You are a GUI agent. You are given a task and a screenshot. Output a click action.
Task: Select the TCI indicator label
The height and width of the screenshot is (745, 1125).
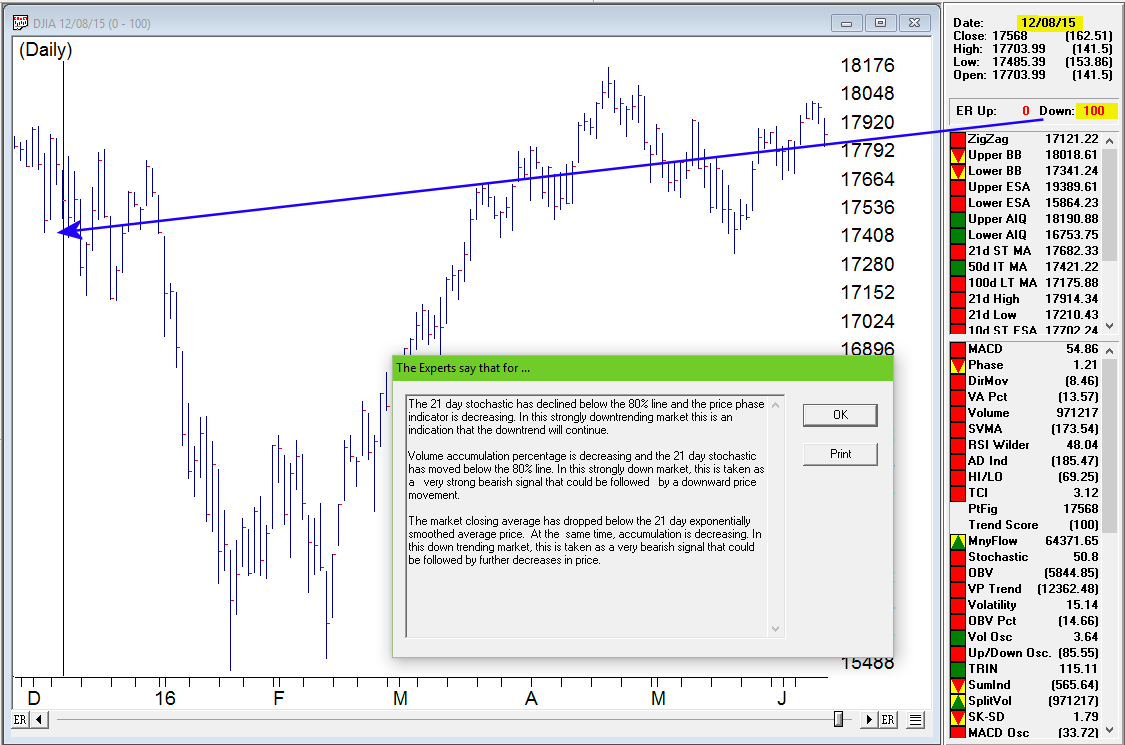[978, 492]
